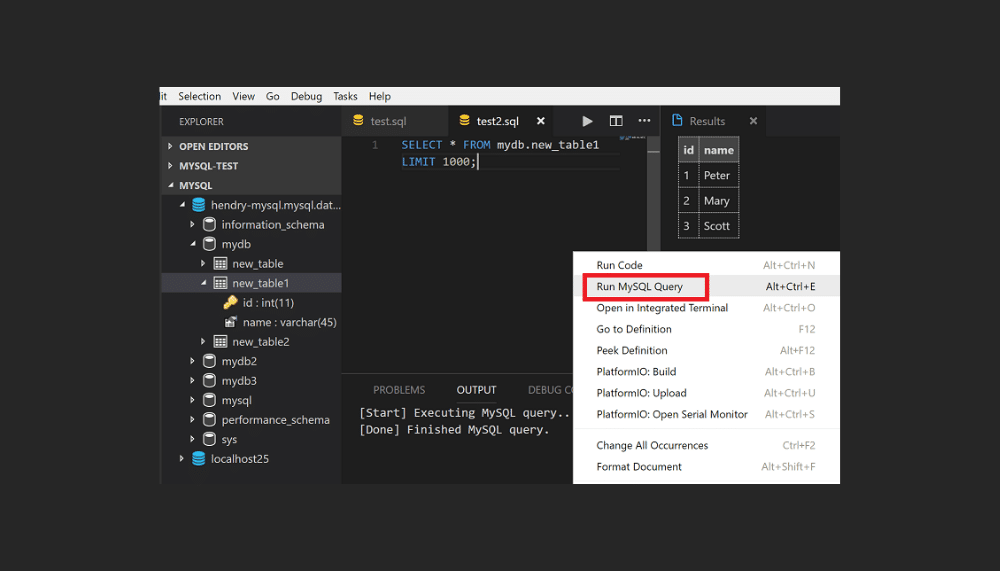Close the test2.sql tab
This screenshot has width=1000, height=571.
[x=541, y=121]
